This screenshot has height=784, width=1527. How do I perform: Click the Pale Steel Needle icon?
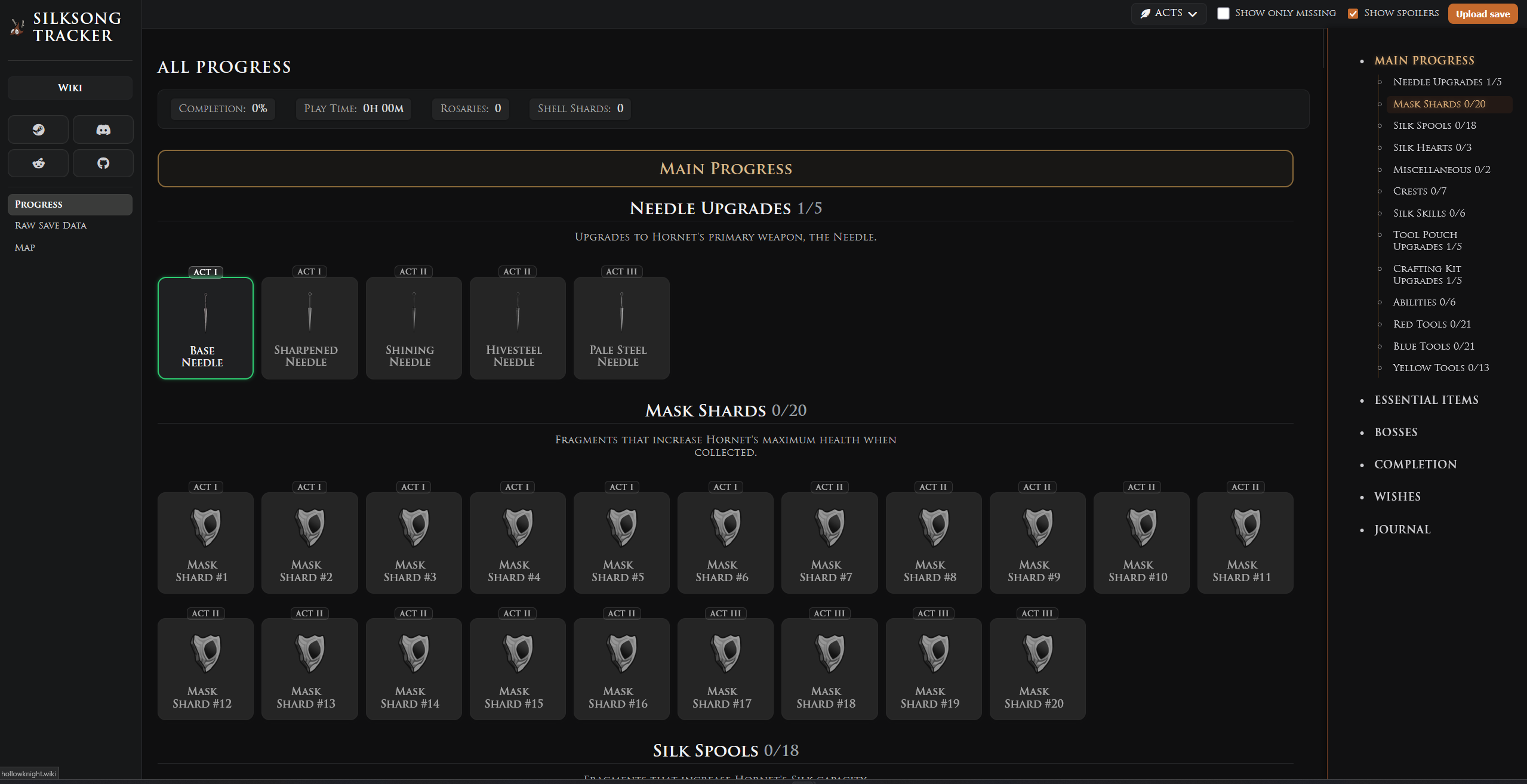click(x=621, y=311)
